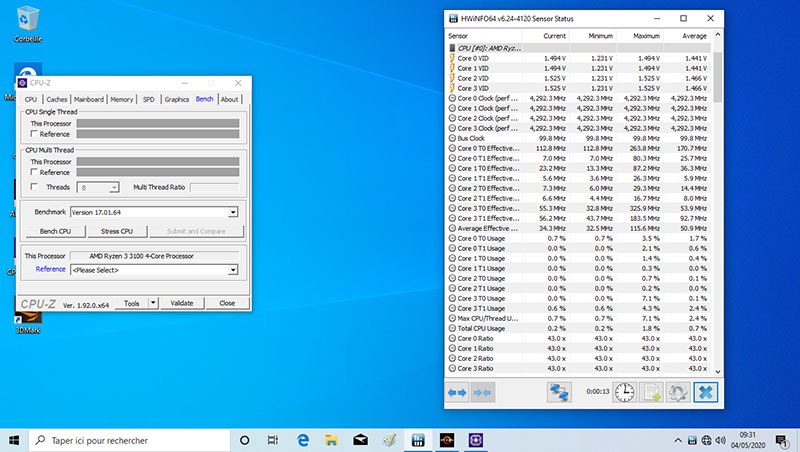Click Bench CPU button

pyautogui.click(x=56, y=231)
